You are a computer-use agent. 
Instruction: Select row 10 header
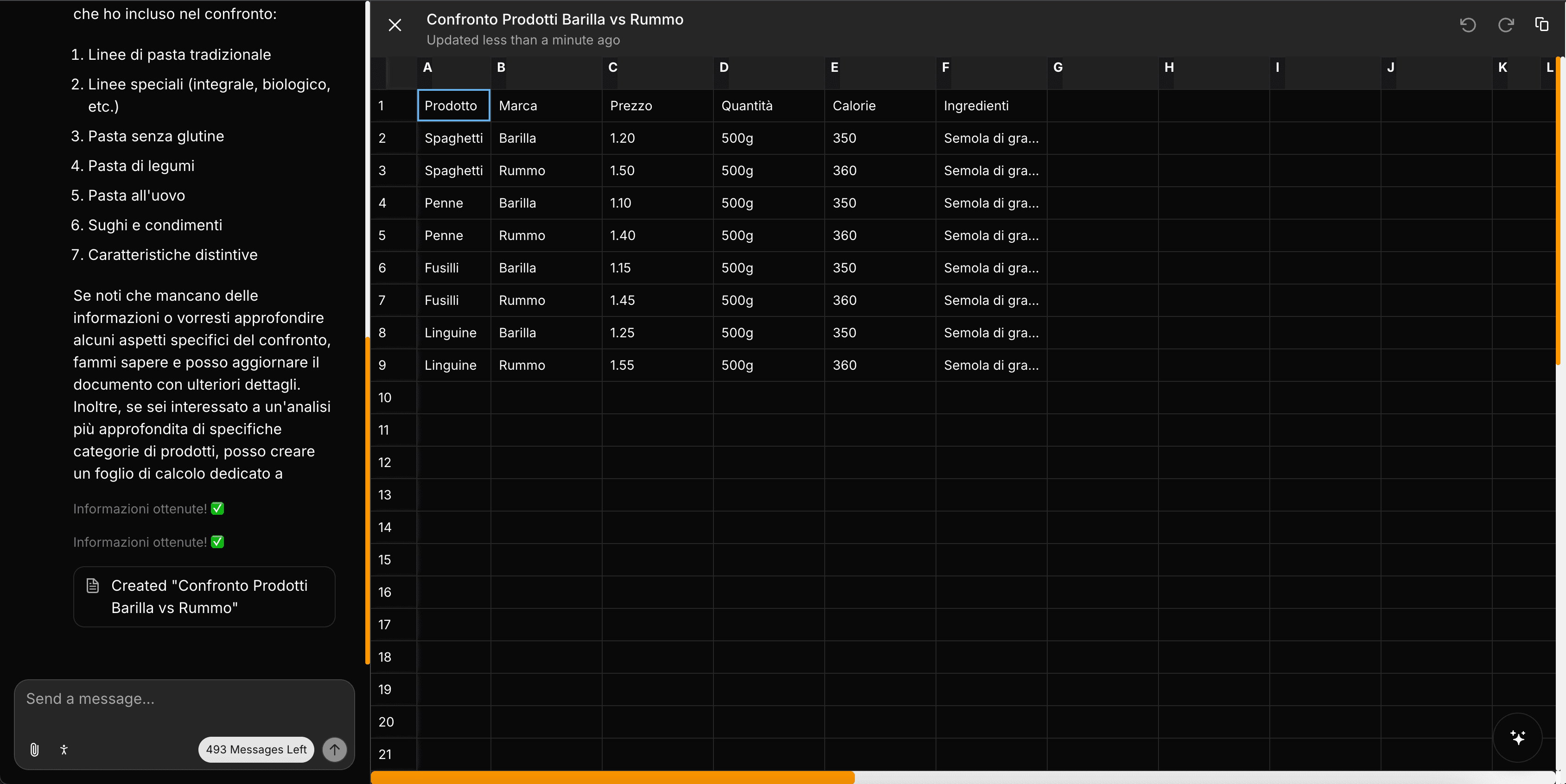(394, 398)
